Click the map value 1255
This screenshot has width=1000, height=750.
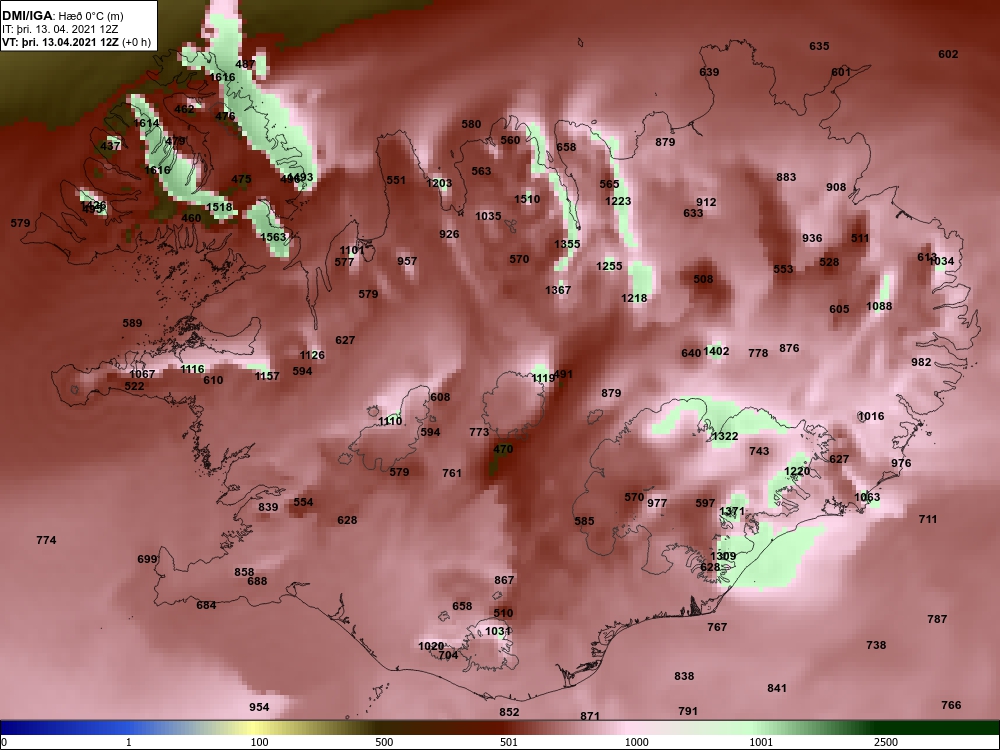(609, 266)
